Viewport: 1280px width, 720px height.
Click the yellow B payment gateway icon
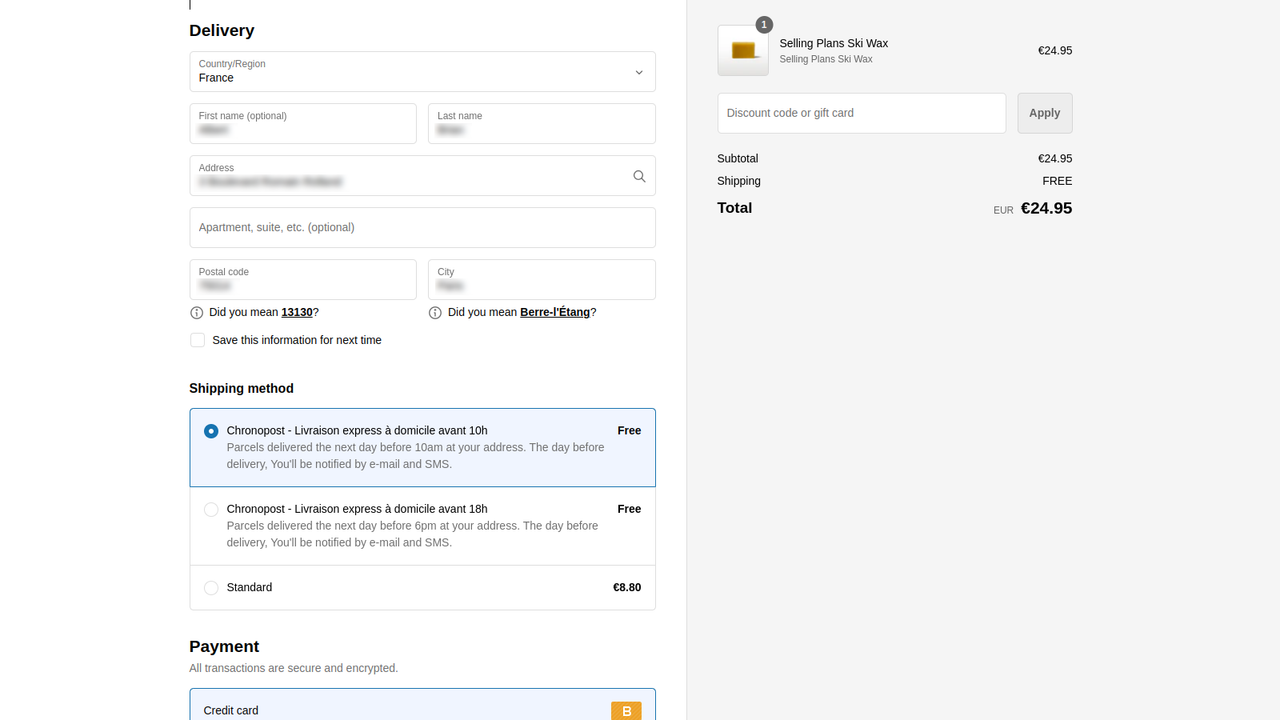click(x=626, y=710)
